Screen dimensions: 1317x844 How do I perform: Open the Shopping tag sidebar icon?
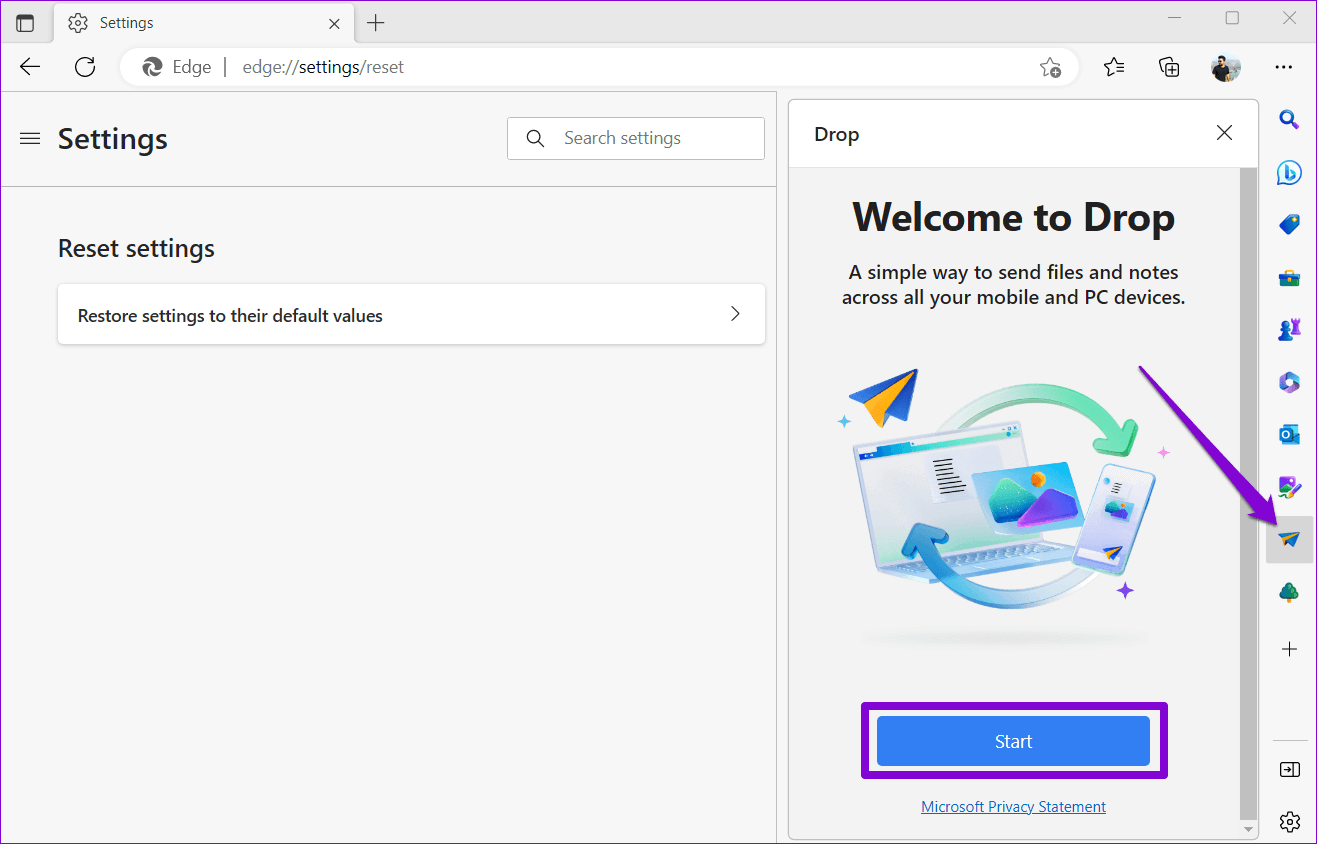pos(1289,224)
